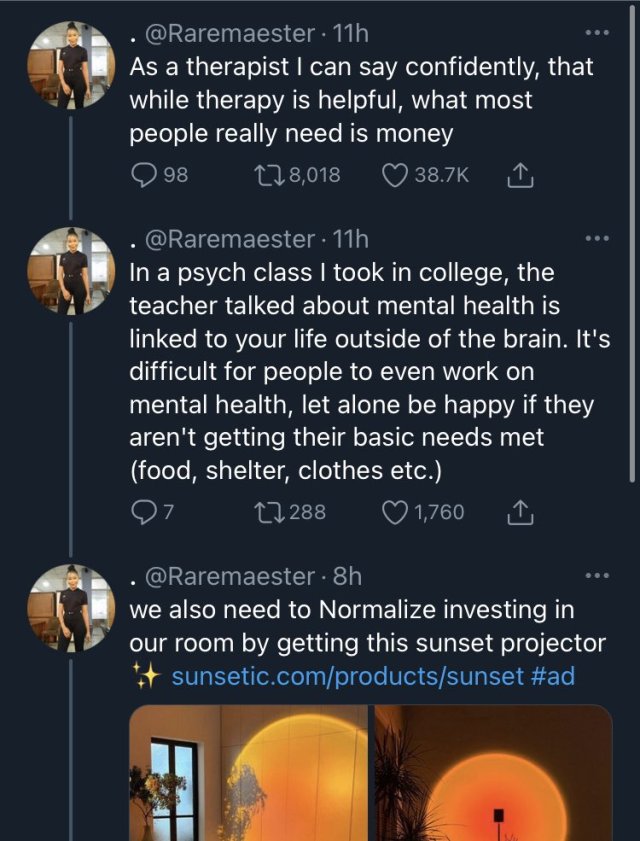Open the sunsetic.com/products/sunset link
The image size is (640, 841).
point(348,677)
